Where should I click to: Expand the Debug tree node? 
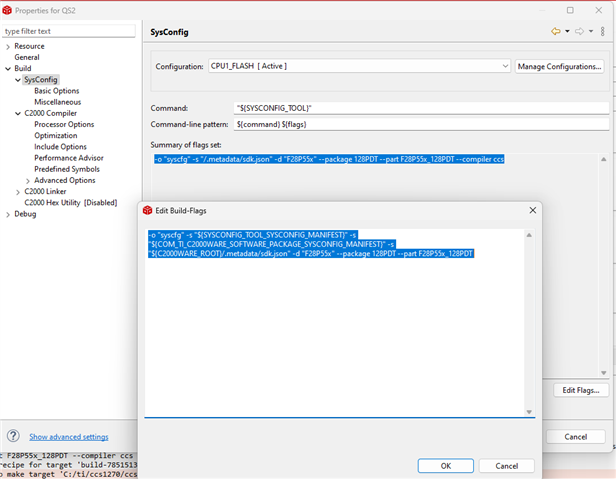point(8,215)
